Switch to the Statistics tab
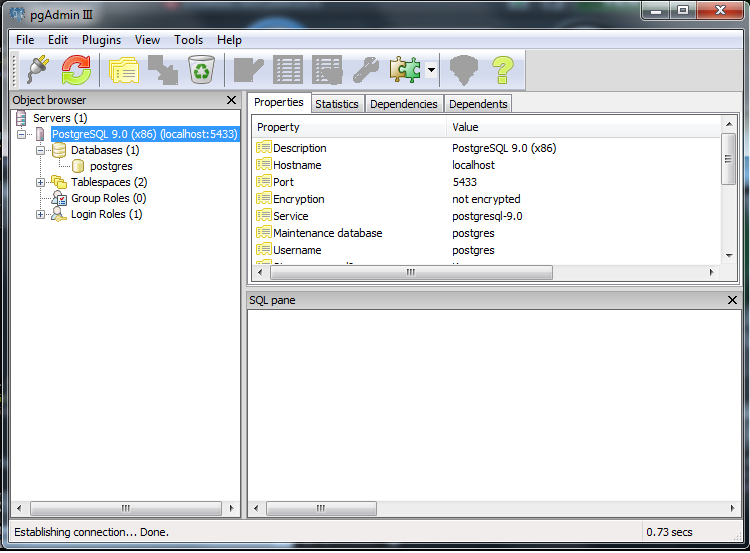The image size is (750, 553). pos(337,104)
